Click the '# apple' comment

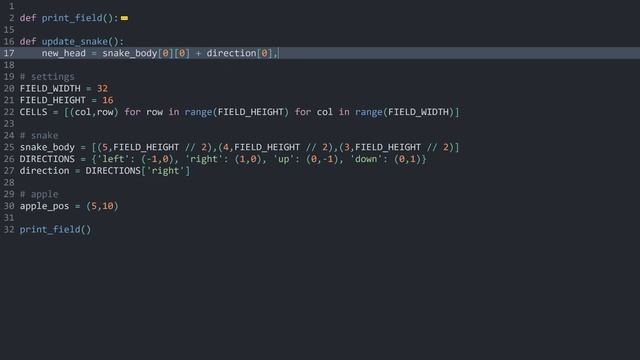tap(39, 194)
